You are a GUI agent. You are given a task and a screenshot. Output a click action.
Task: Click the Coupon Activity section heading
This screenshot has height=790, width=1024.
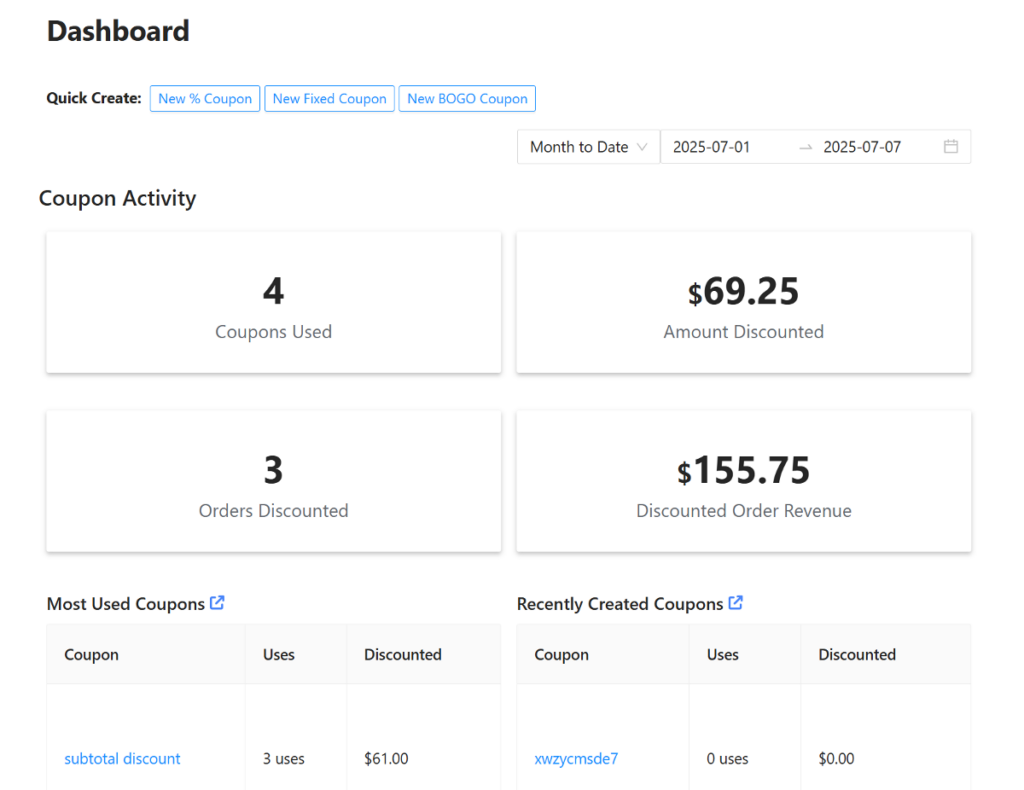coord(117,198)
